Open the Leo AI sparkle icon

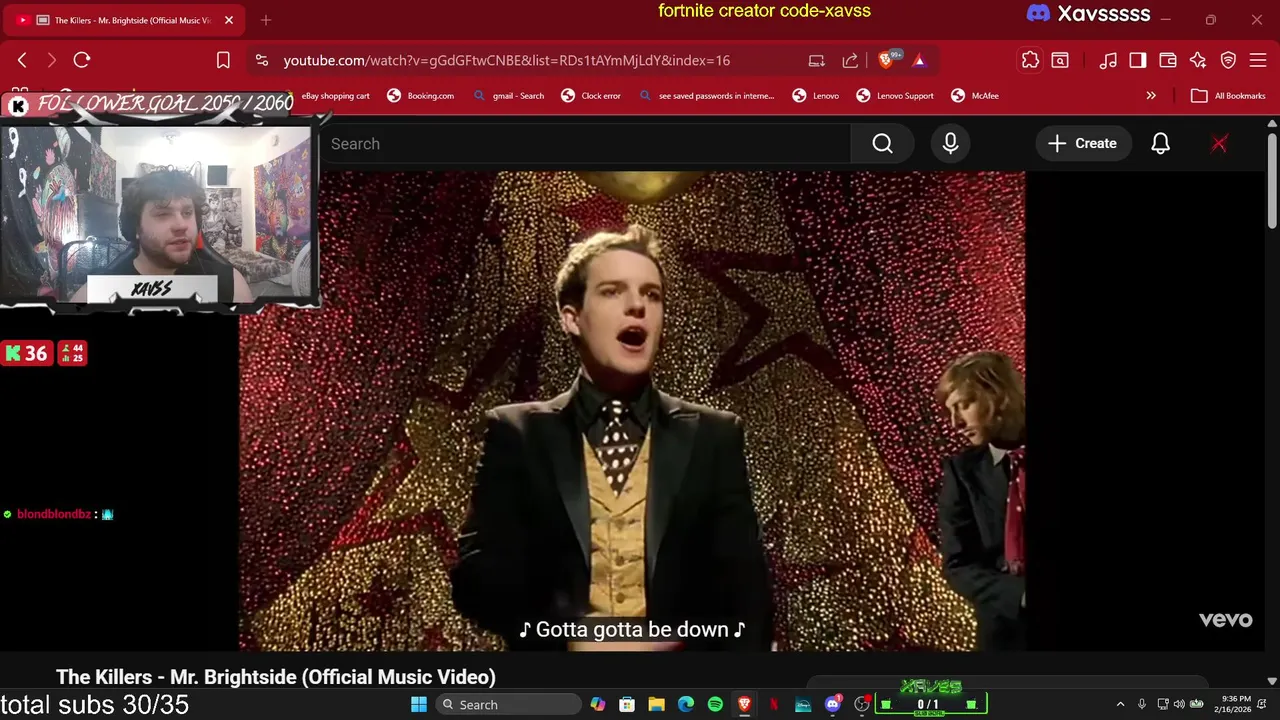(x=1198, y=60)
